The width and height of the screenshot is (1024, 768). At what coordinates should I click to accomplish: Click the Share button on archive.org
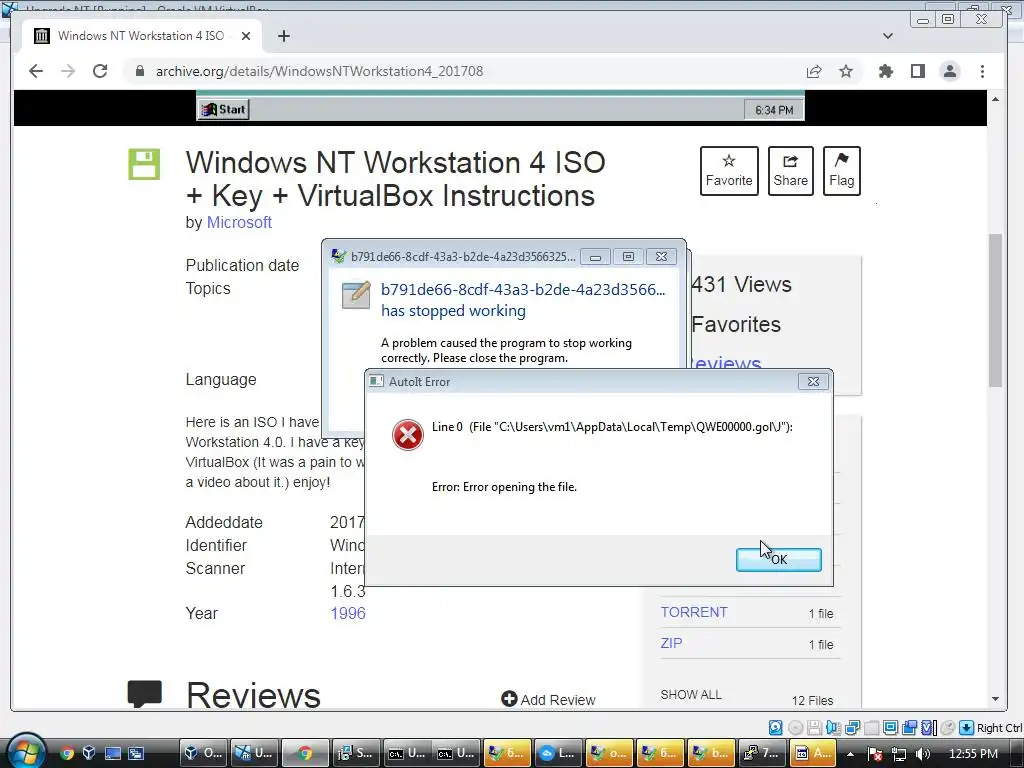(790, 171)
